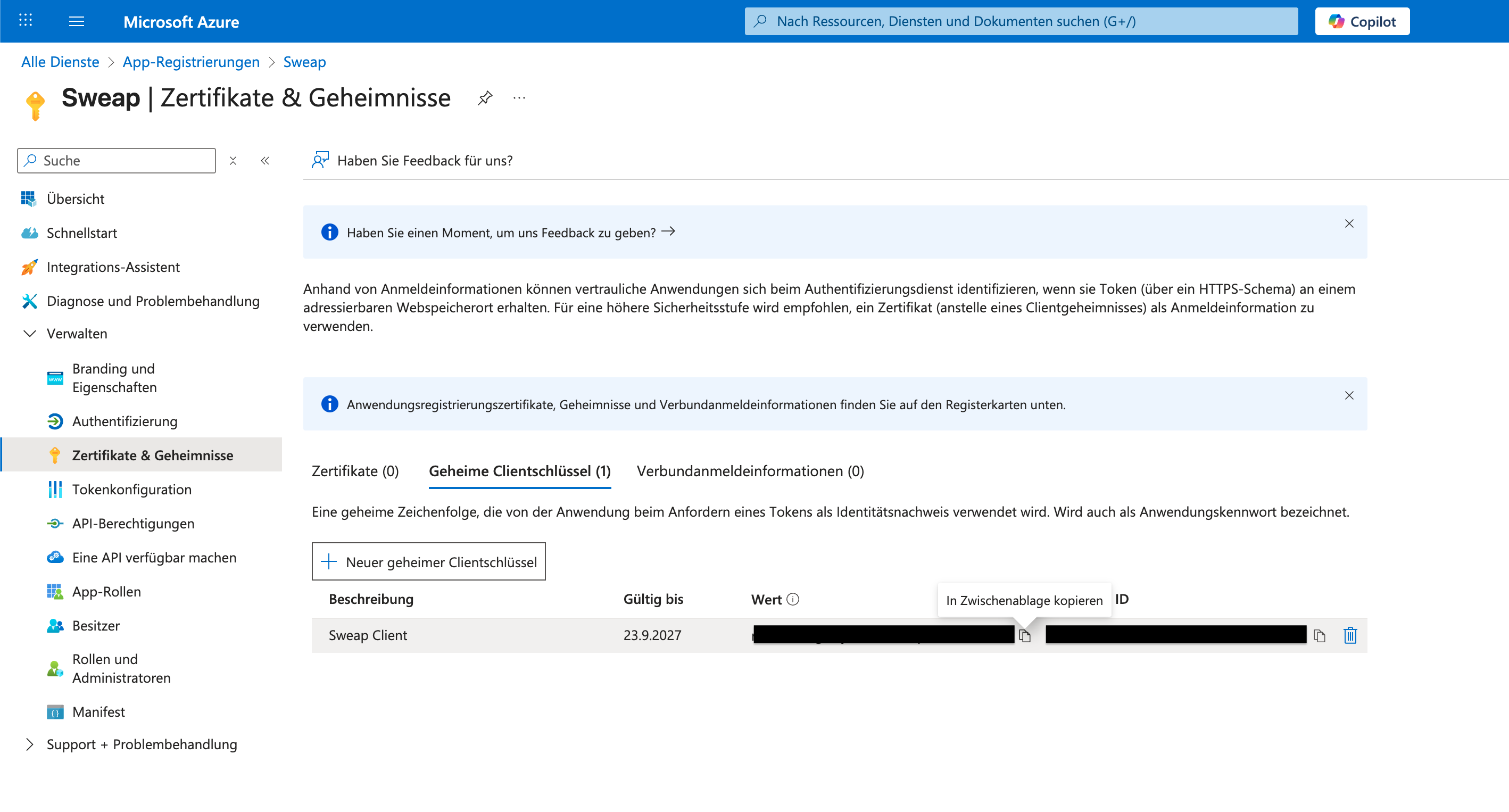The width and height of the screenshot is (1509, 812).
Task: Open API-Berechtigungen in the sidebar
Action: (x=133, y=523)
